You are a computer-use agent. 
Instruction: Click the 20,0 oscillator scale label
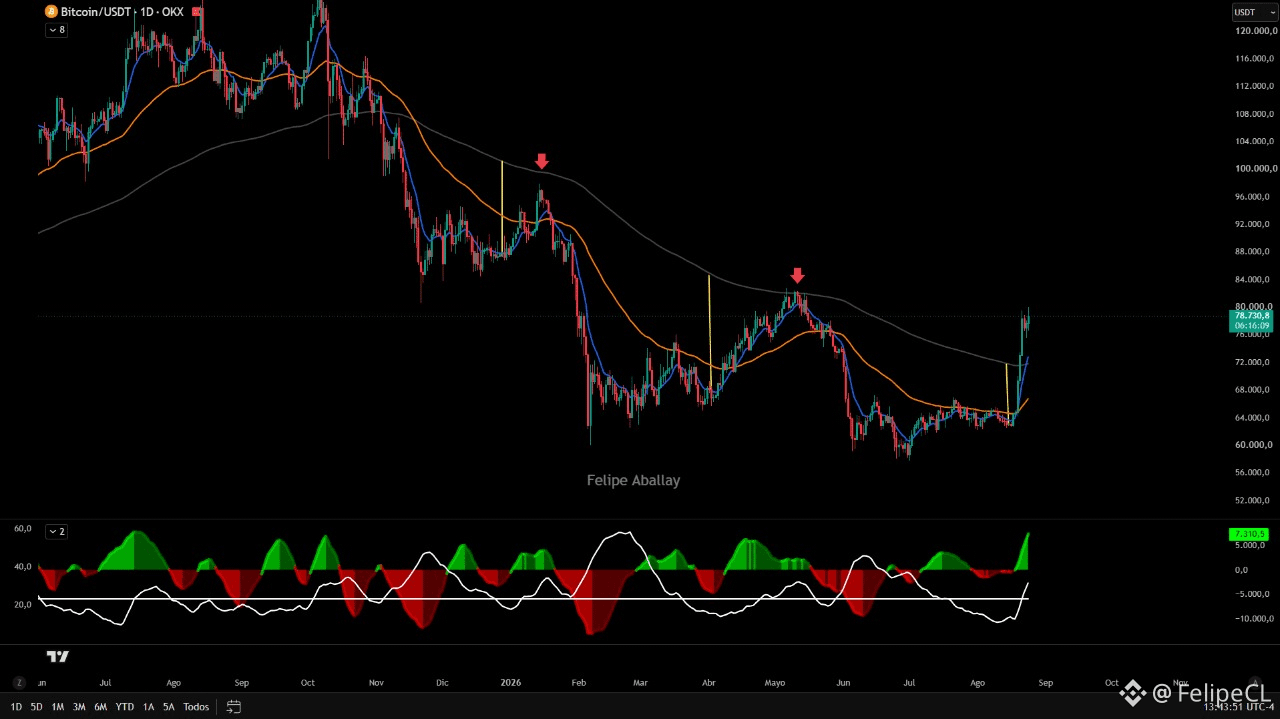tap(22, 604)
